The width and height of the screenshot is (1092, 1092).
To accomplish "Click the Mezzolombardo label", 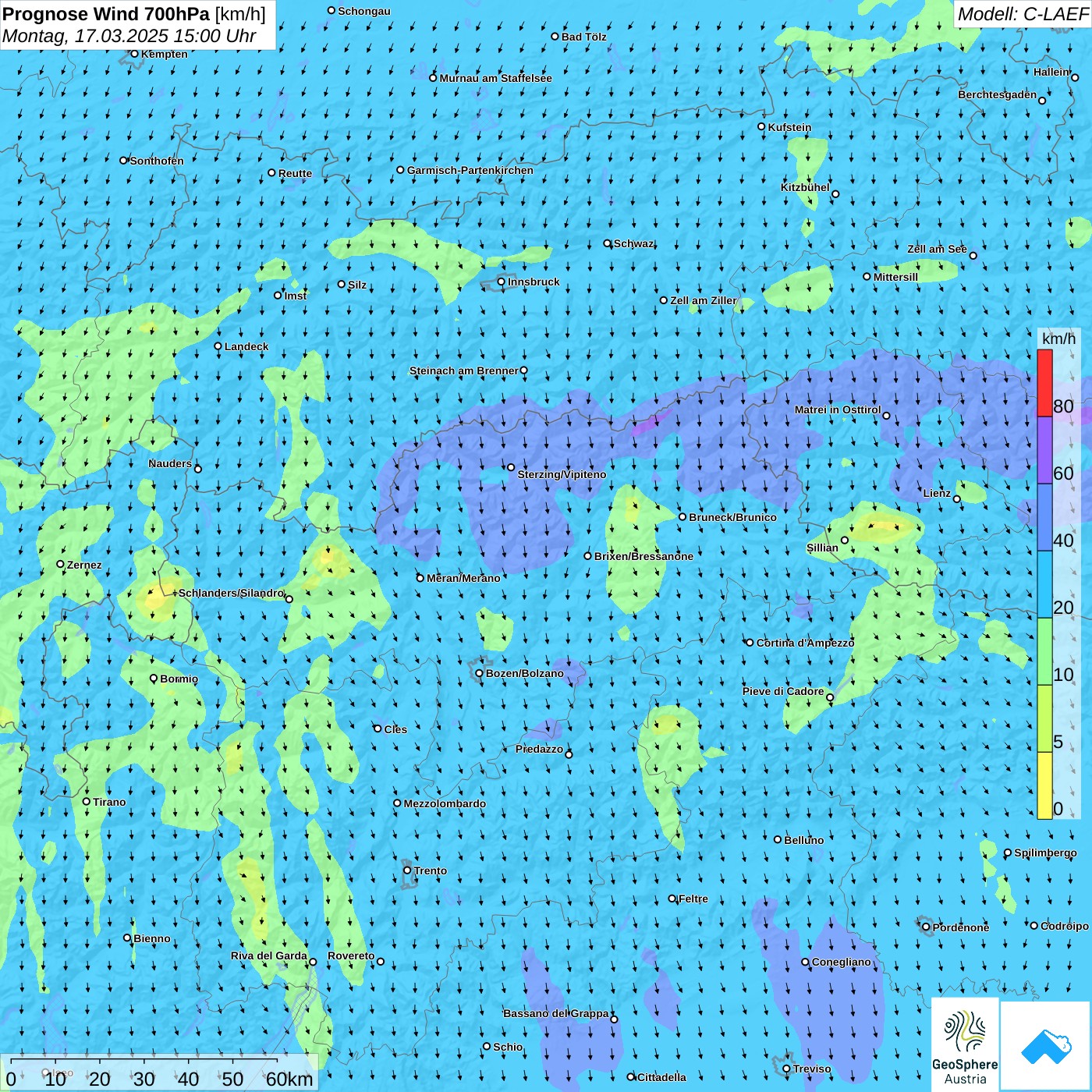I will tap(445, 803).
